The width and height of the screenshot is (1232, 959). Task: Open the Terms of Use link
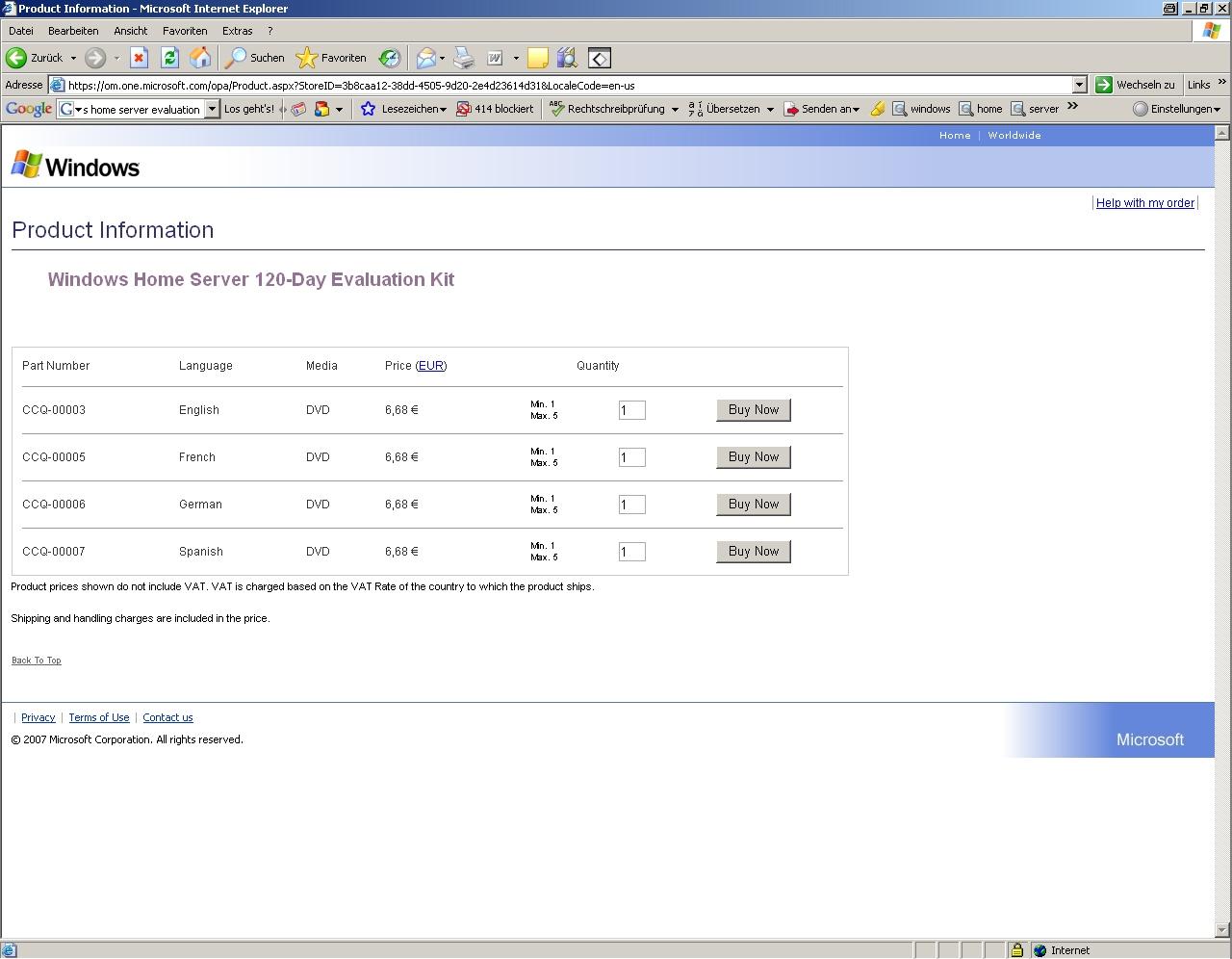pos(99,717)
